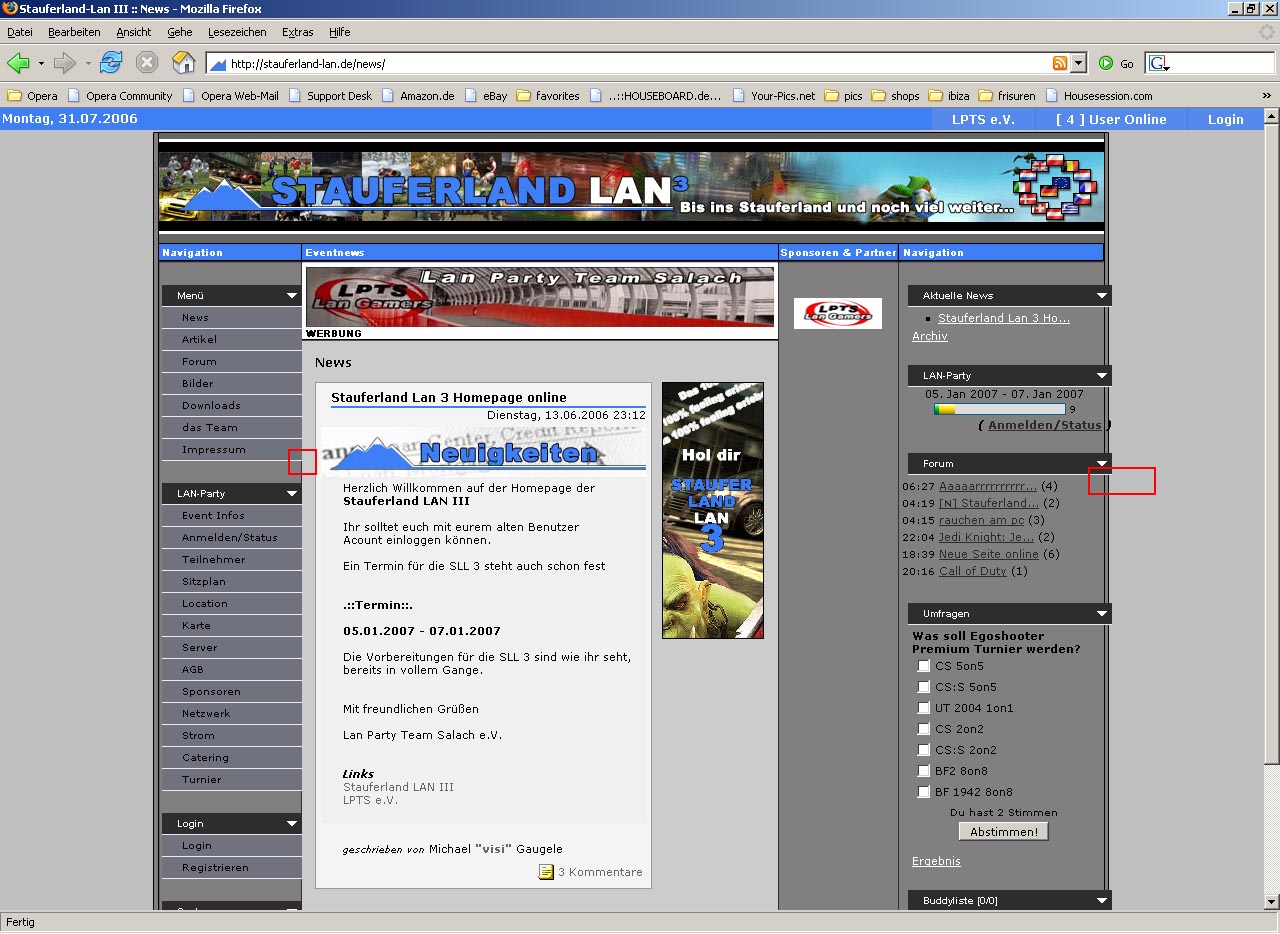Image resolution: width=1280 pixels, height=934 pixels.
Task: Click the browser Back arrow button
Action: click(x=19, y=64)
